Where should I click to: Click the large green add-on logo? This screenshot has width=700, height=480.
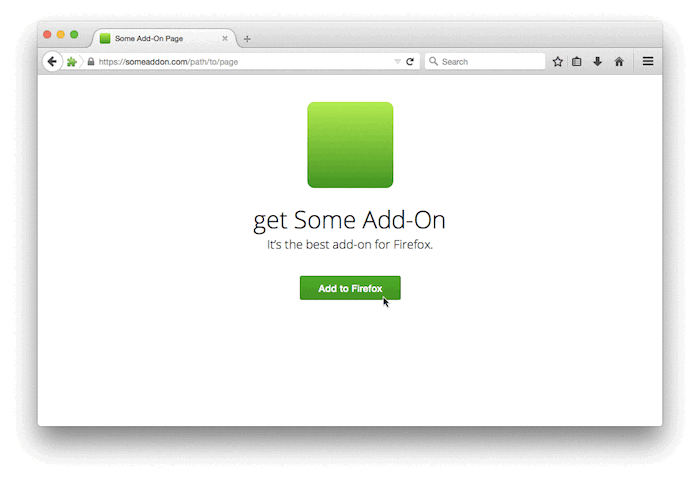[x=350, y=145]
